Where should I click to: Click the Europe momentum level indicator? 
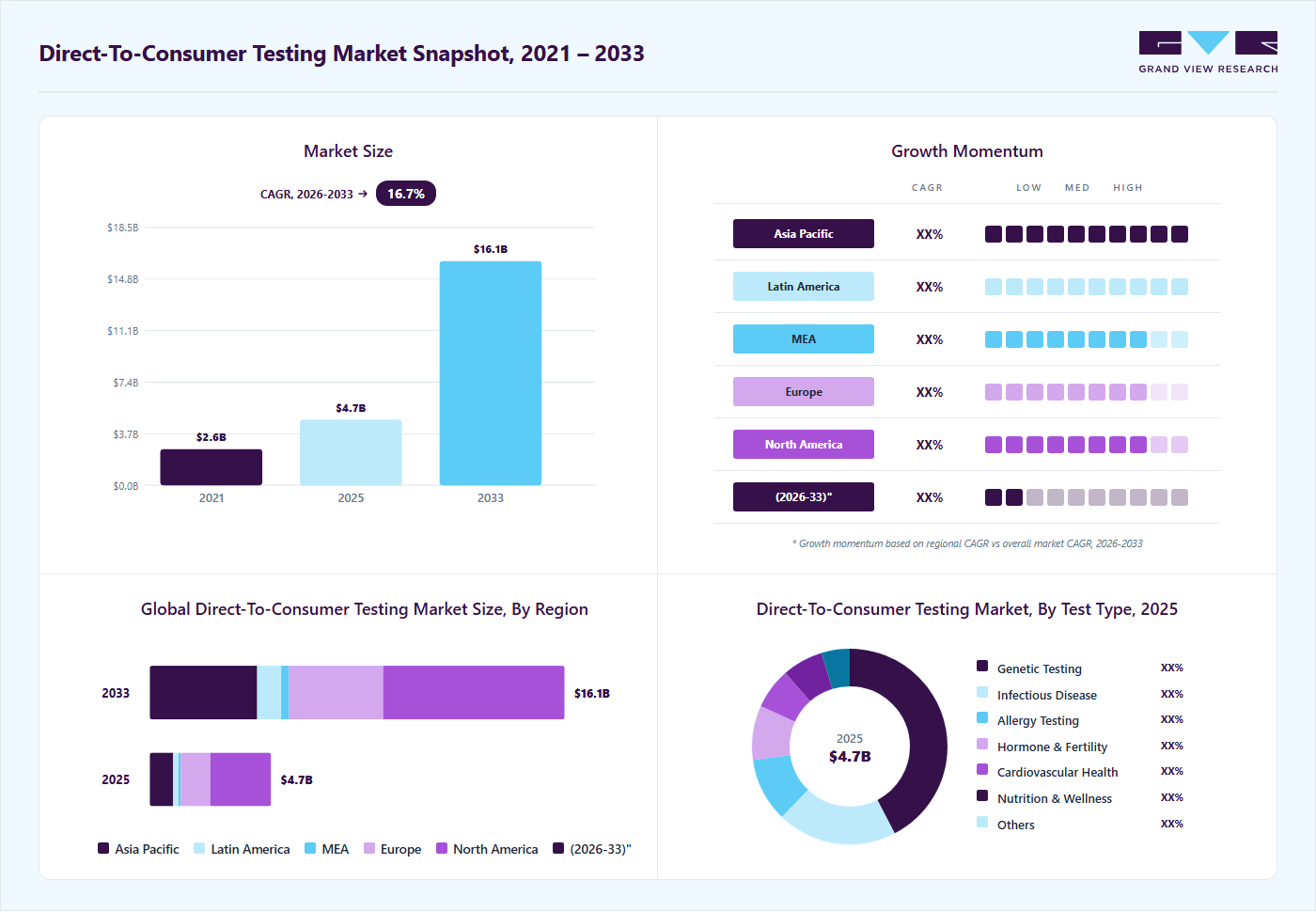click(1087, 392)
